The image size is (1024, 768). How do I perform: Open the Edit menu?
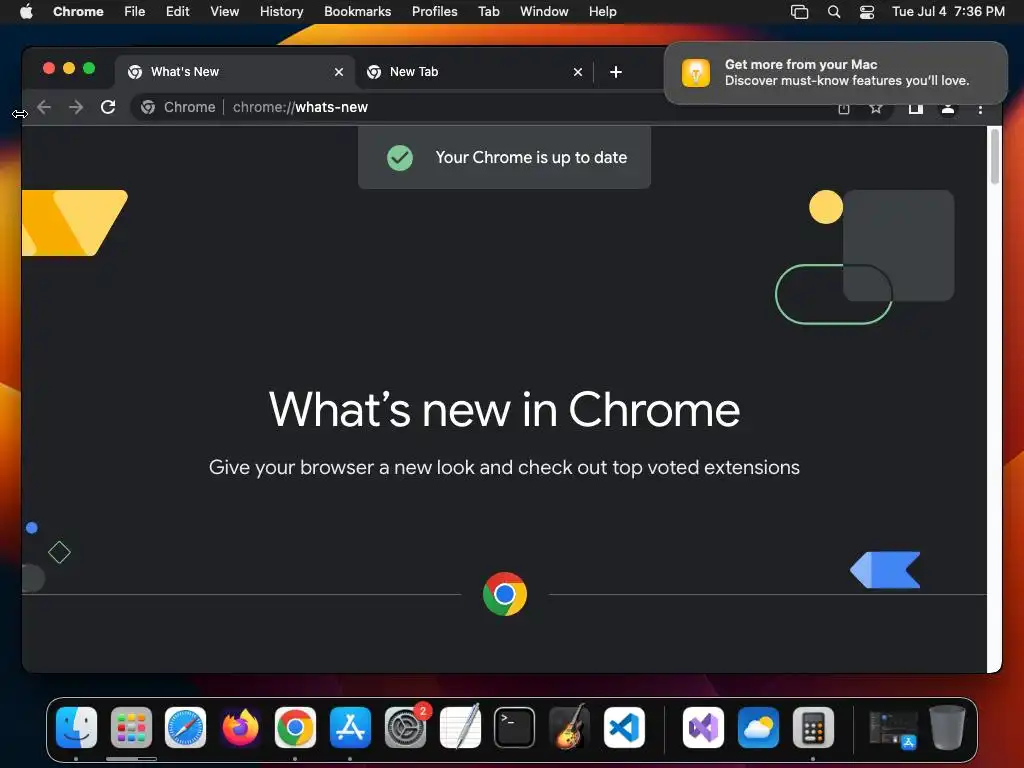(178, 12)
